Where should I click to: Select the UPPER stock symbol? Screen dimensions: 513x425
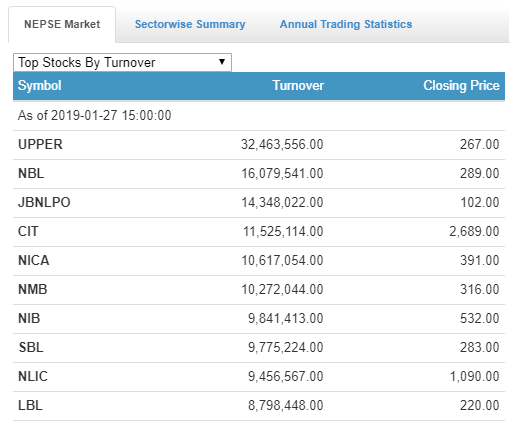click(40, 144)
